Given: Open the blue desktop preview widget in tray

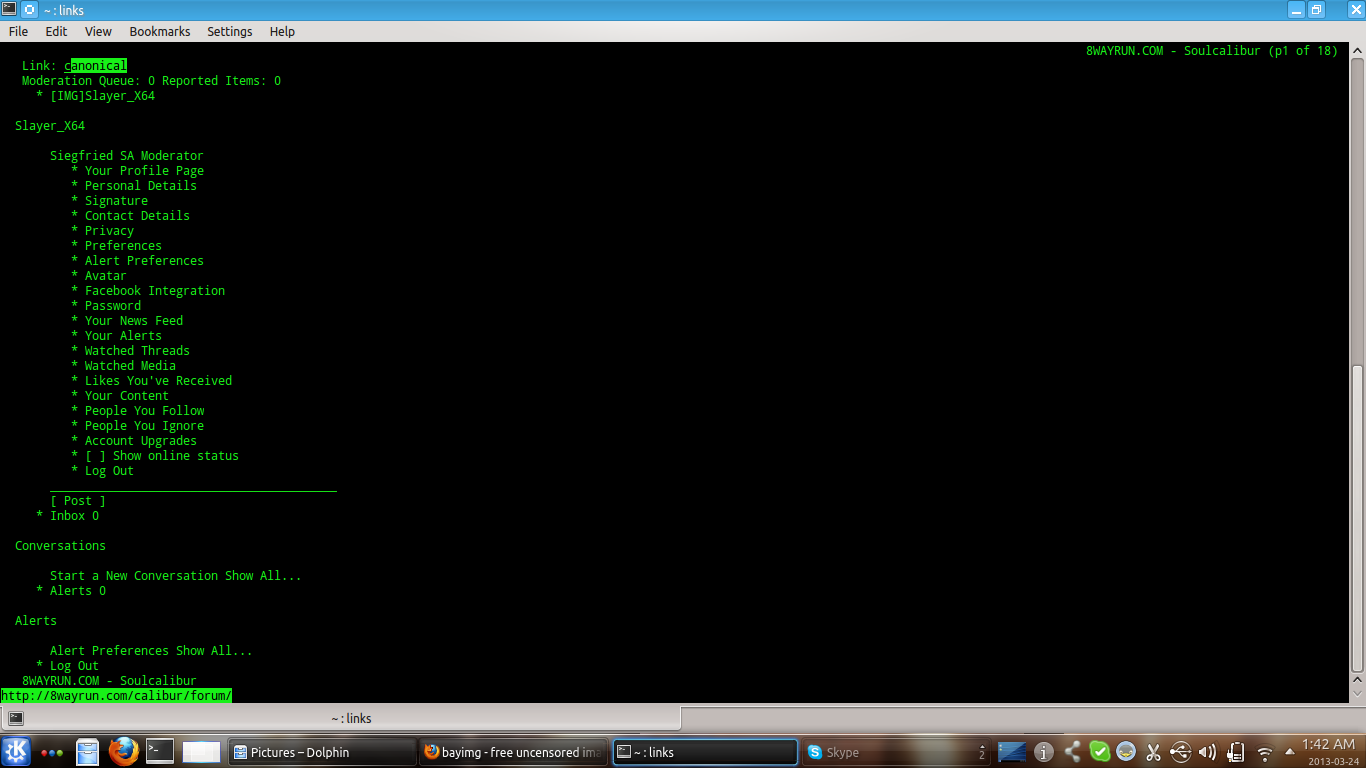Looking at the screenshot, I should pos(1012,752).
